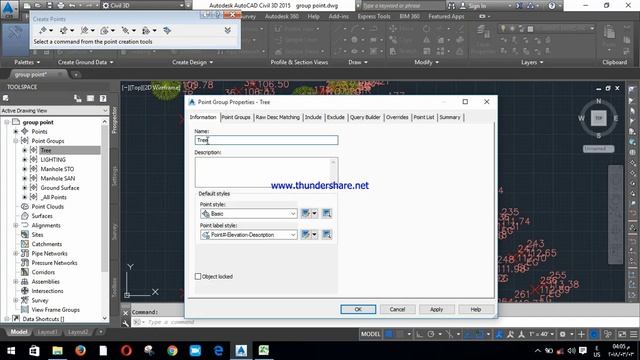Click the ViewCube TOP face
The width and height of the screenshot is (640, 360).
[598, 118]
